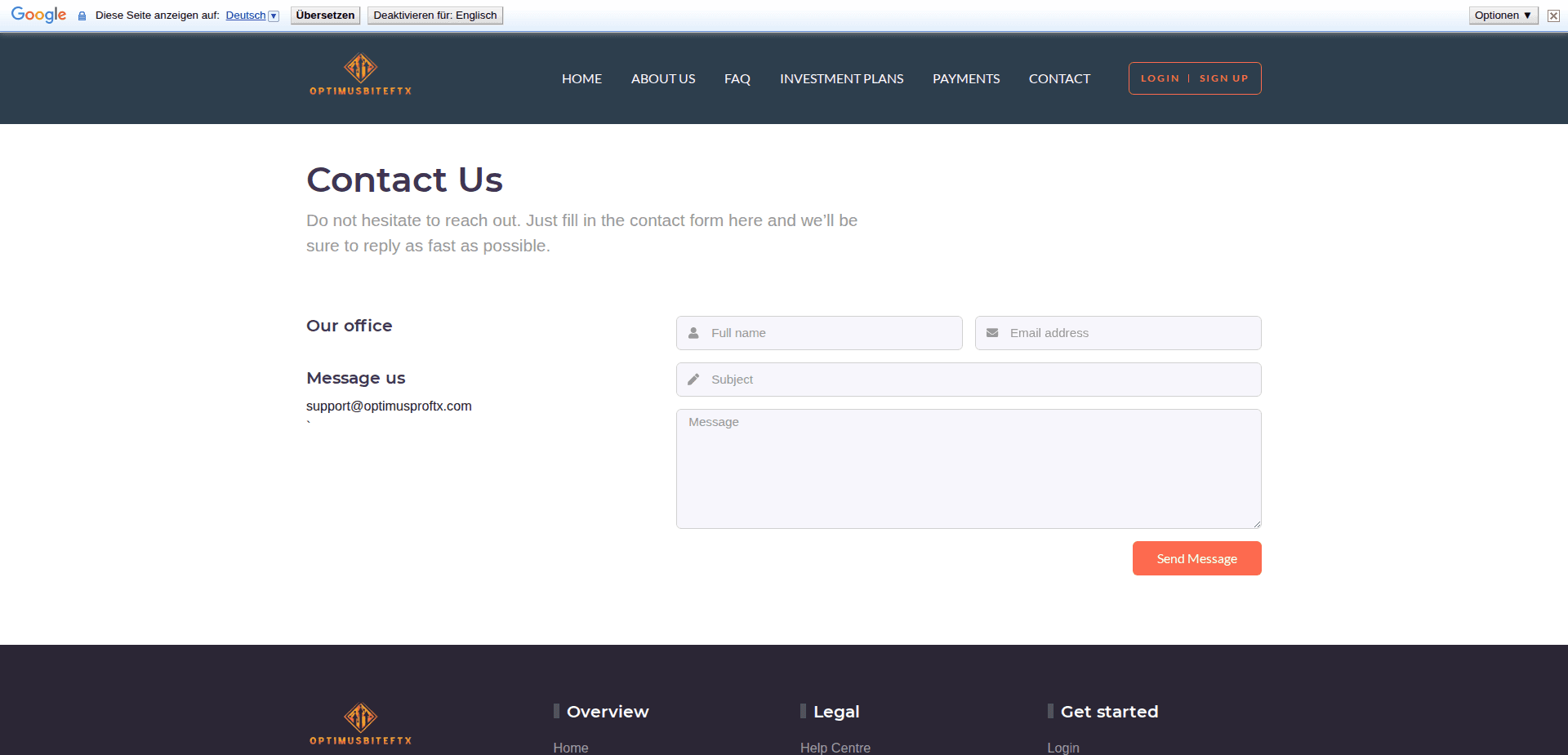
Task: Click the LOGIN link in the header
Action: (x=1160, y=78)
